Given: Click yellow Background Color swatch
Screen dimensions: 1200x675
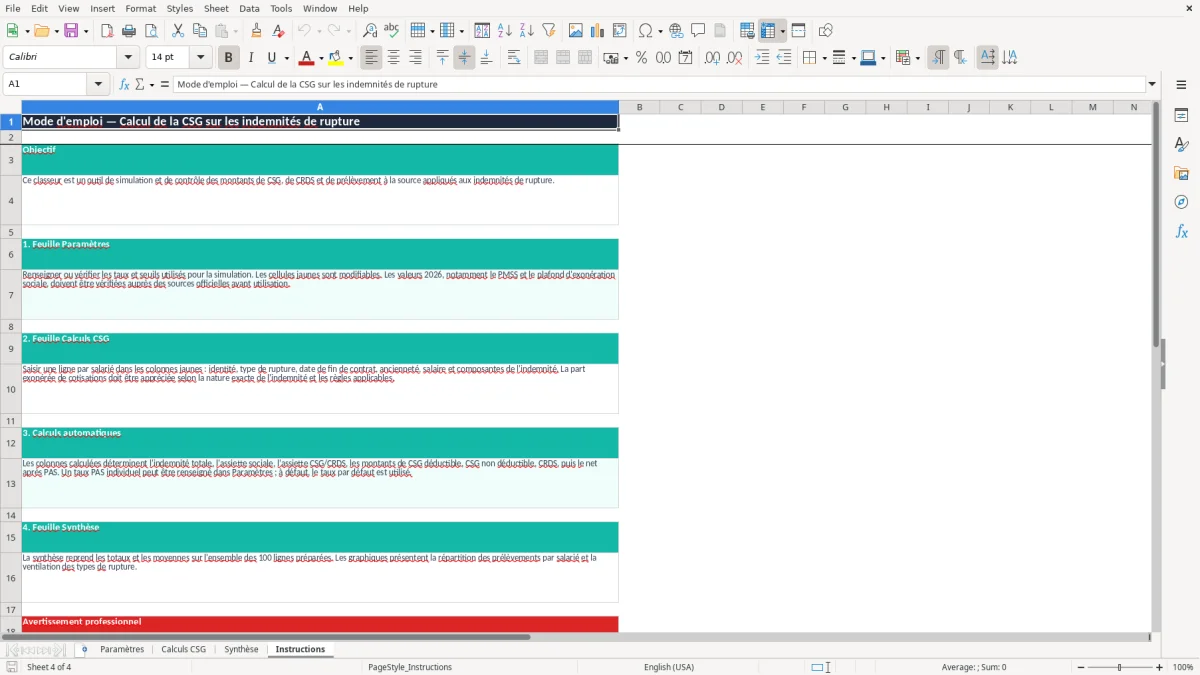Looking at the screenshot, I should (336, 58).
